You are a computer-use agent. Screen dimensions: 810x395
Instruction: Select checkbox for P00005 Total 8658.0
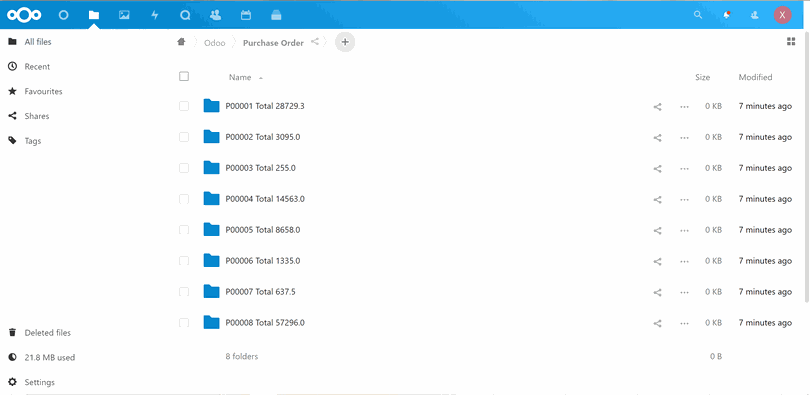pyautogui.click(x=184, y=230)
